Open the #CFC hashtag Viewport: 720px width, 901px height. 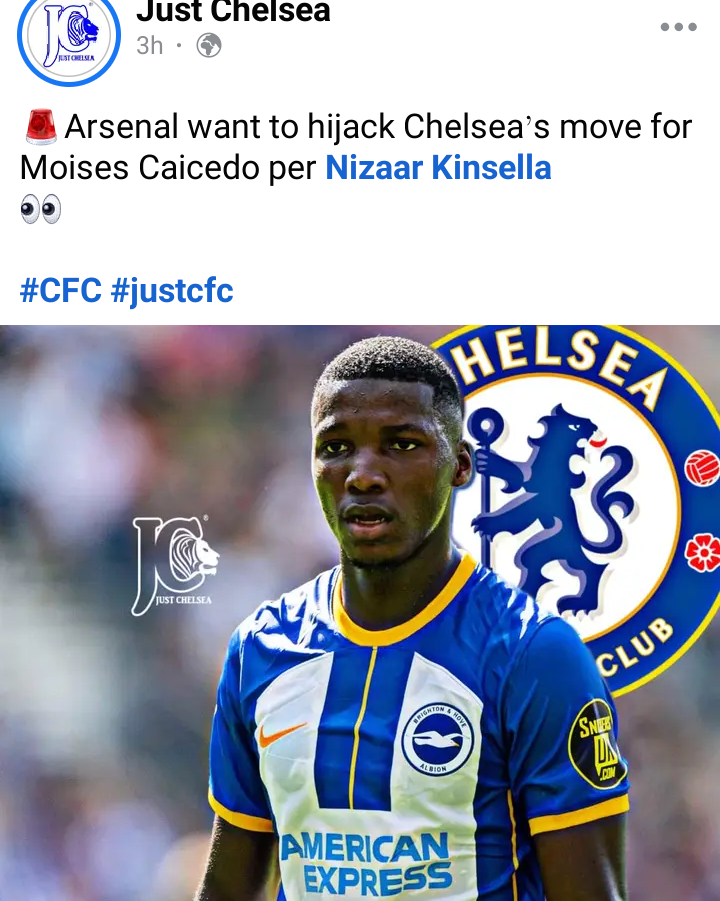coord(61,290)
